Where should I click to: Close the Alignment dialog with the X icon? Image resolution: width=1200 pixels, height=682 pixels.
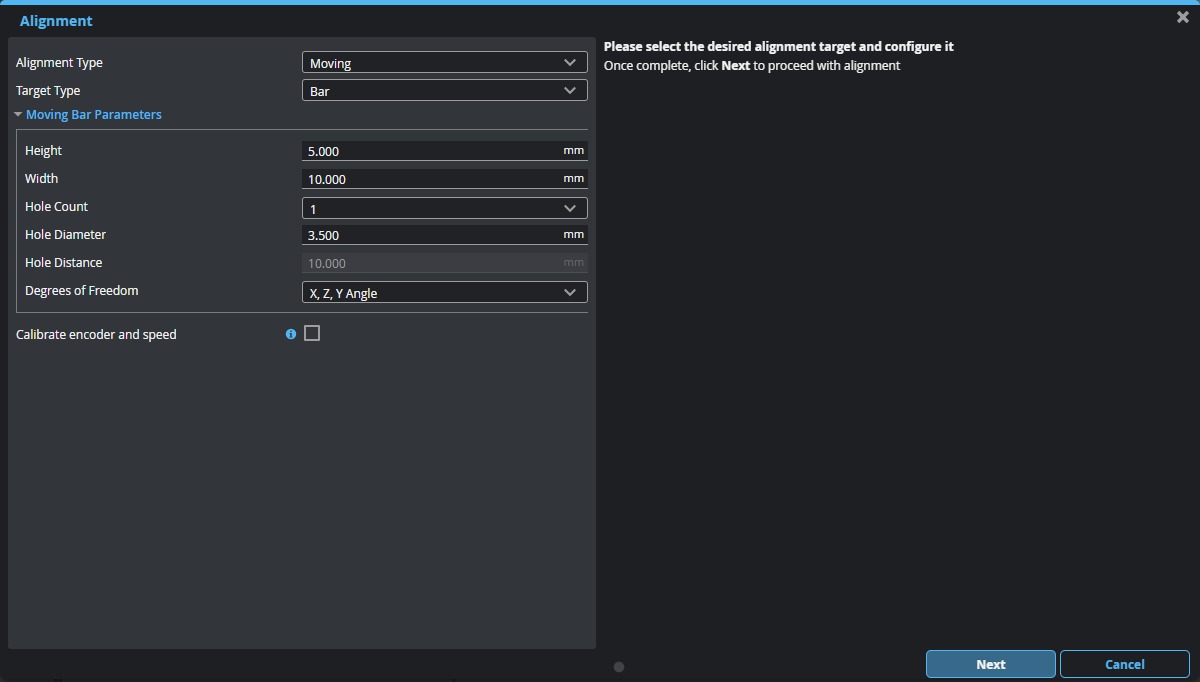(1183, 17)
